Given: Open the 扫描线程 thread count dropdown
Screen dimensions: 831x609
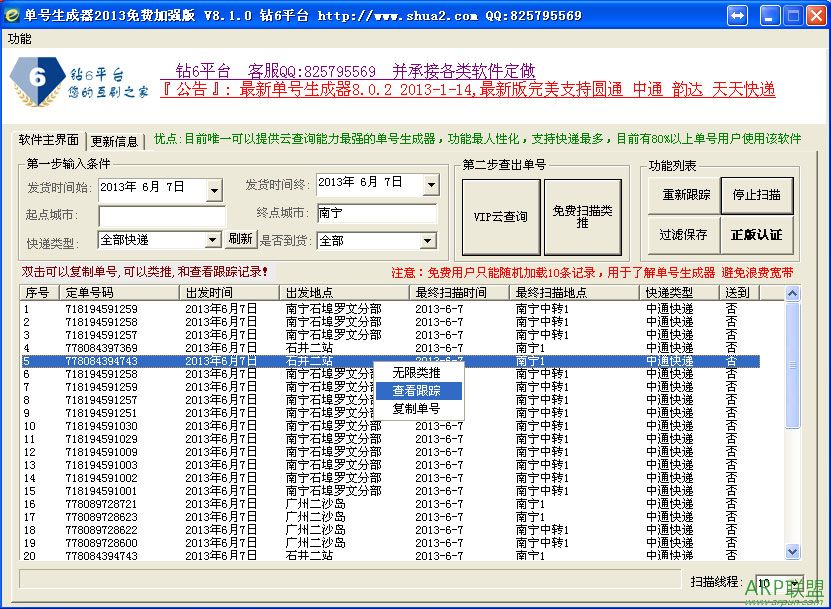Looking at the screenshot, I should click(x=794, y=583).
